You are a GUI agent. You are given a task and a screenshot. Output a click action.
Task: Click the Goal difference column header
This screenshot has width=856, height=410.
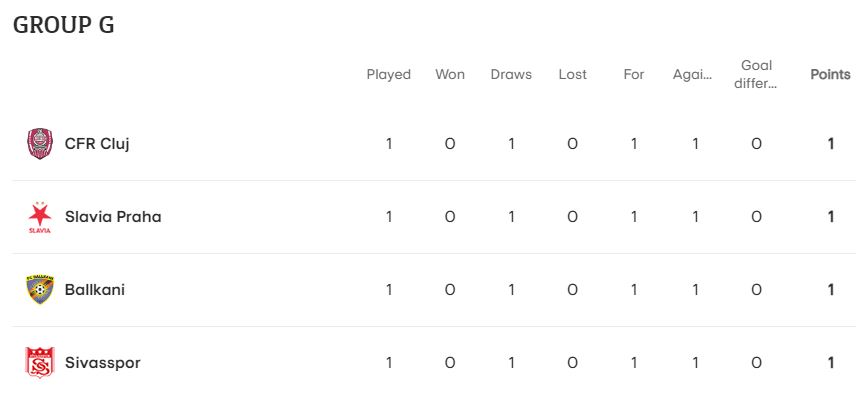point(756,74)
